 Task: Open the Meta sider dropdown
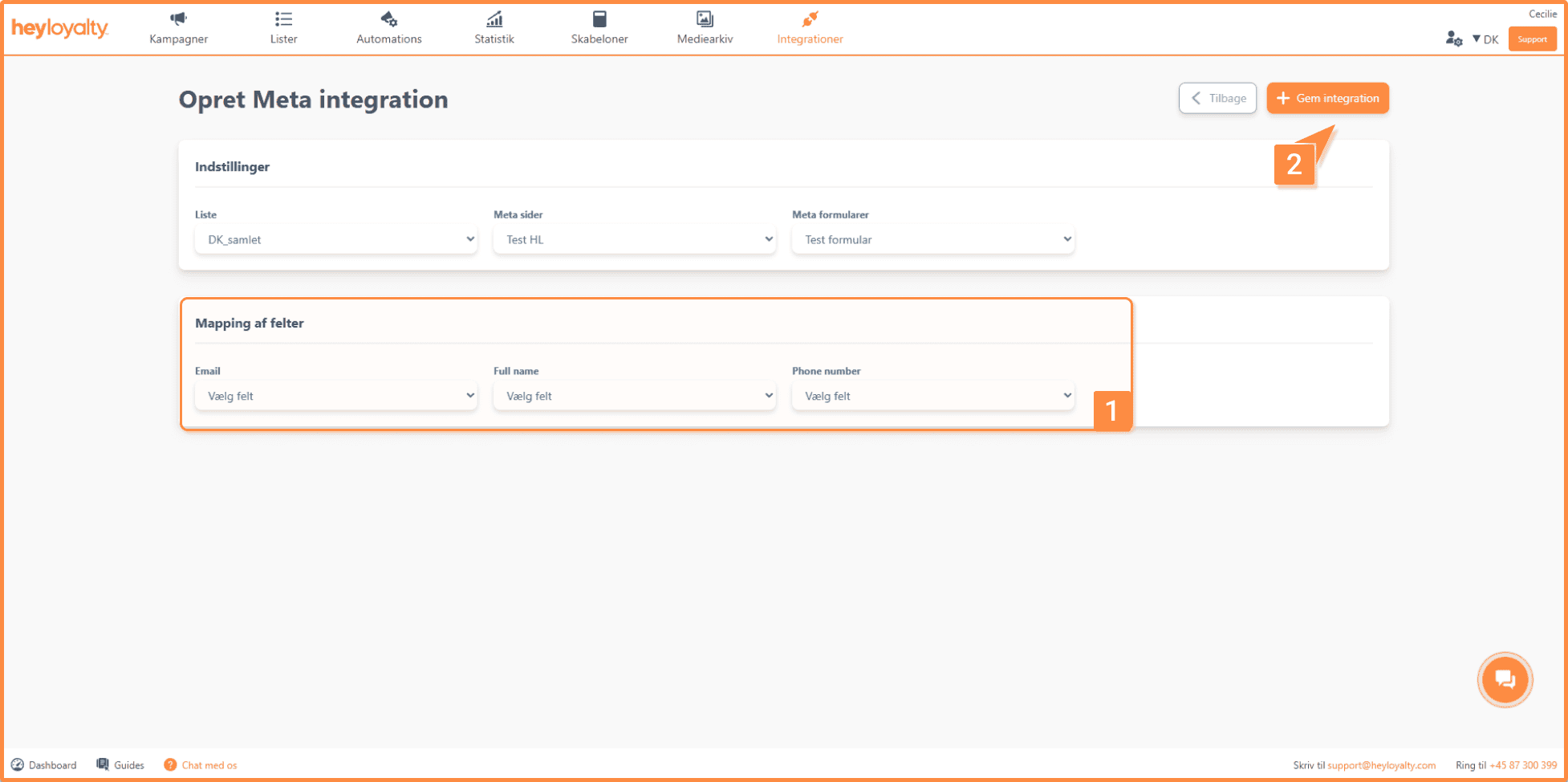[634, 239]
